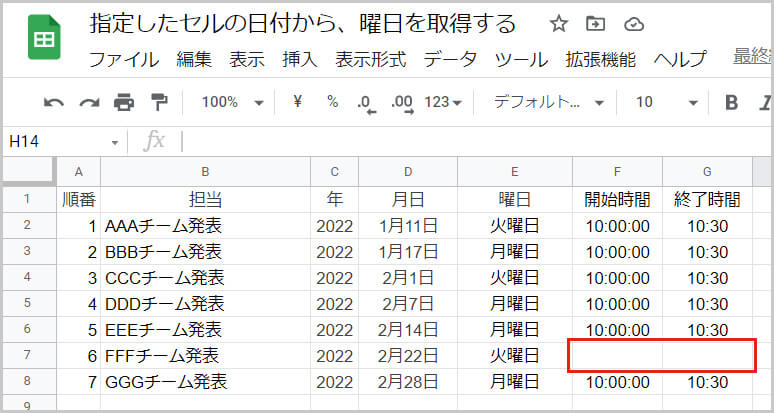Select cell DDDチーム発表
This screenshot has width=774, height=413.
point(205,304)
